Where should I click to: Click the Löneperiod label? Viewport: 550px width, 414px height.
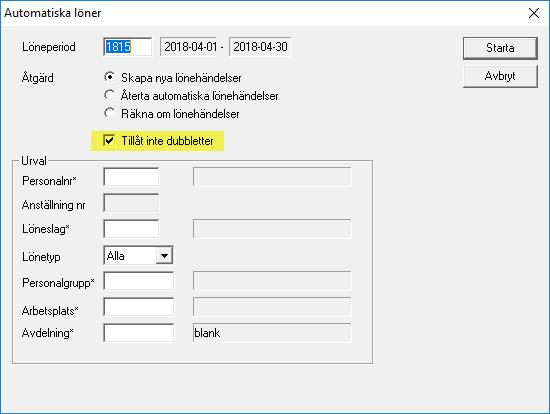click(x=49, y=47)
